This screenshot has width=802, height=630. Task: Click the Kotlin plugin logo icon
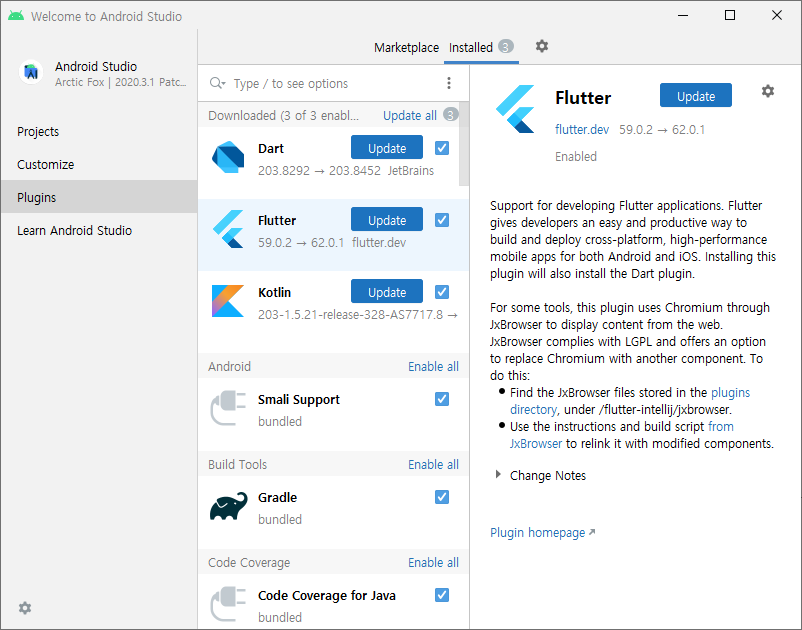tap(228, 301)
